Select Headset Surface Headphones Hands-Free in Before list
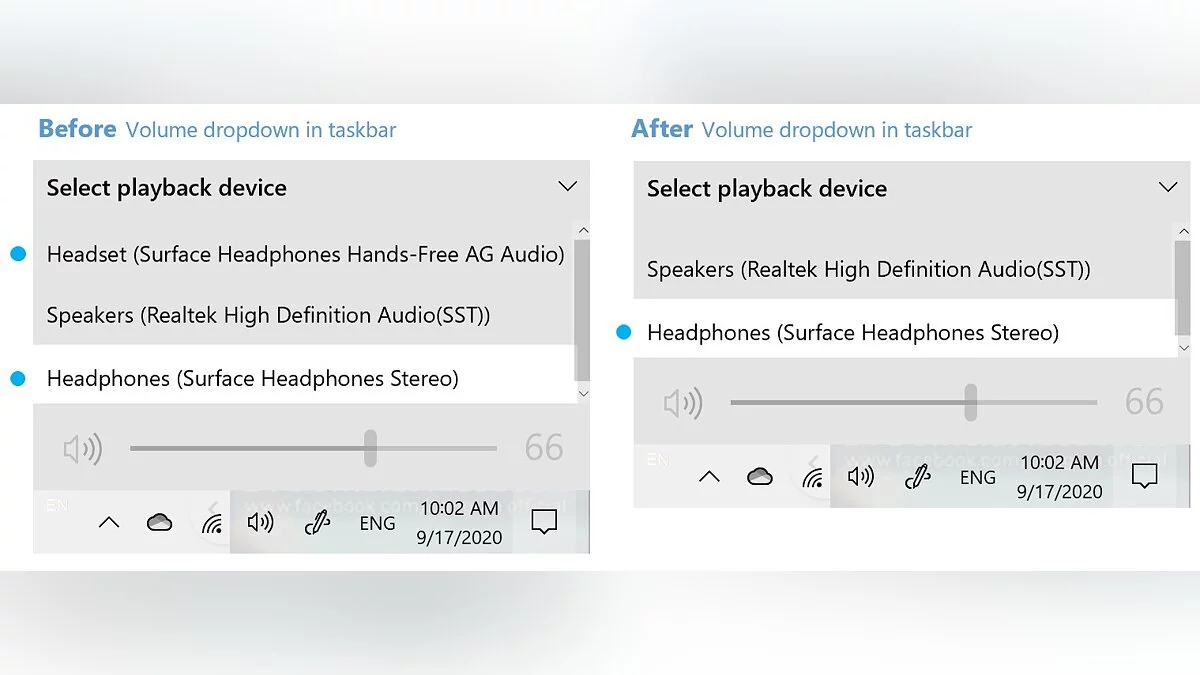The height and width of the screenshot is (675, 1200). 305,254
